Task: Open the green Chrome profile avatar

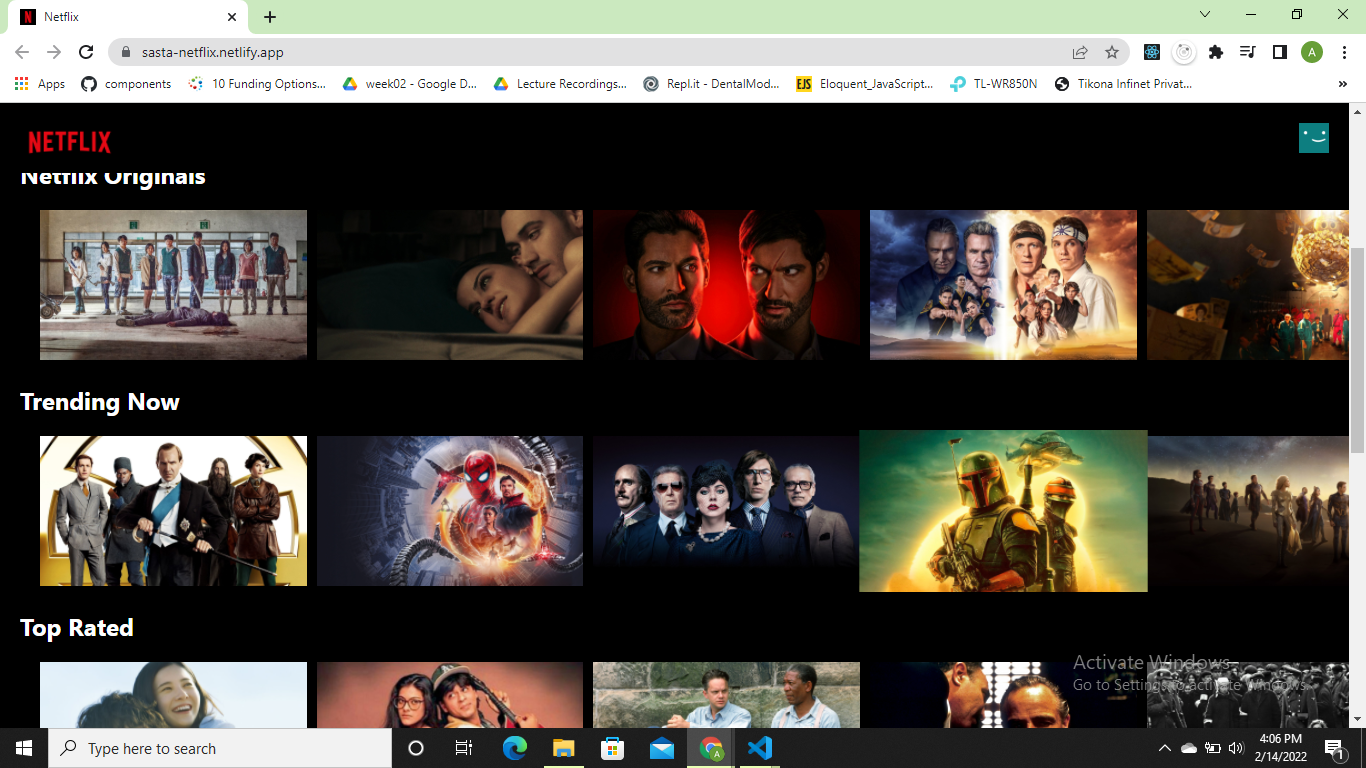Action: pos(1312,52)
